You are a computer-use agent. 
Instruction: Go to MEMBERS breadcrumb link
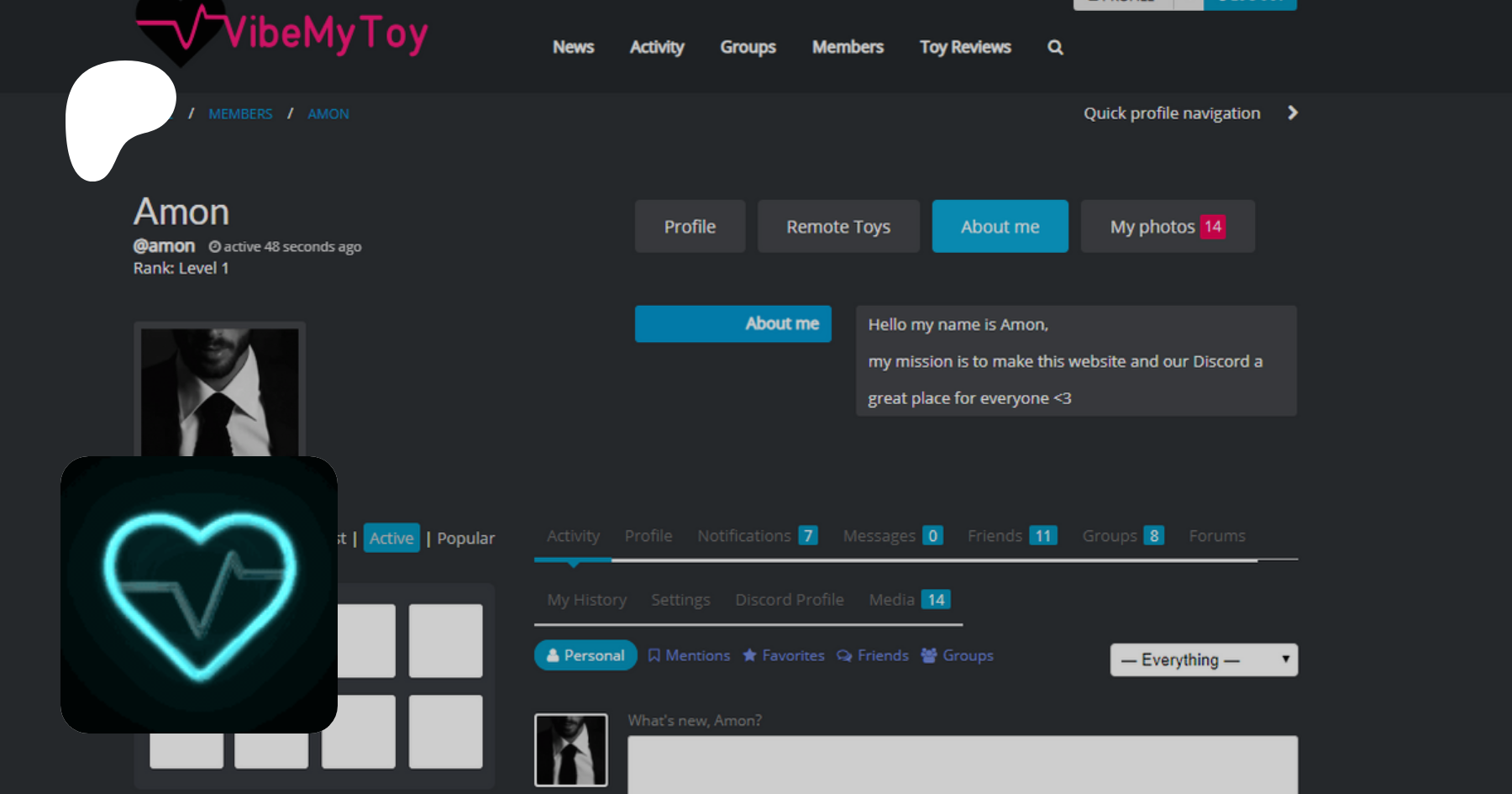point(240,114)
